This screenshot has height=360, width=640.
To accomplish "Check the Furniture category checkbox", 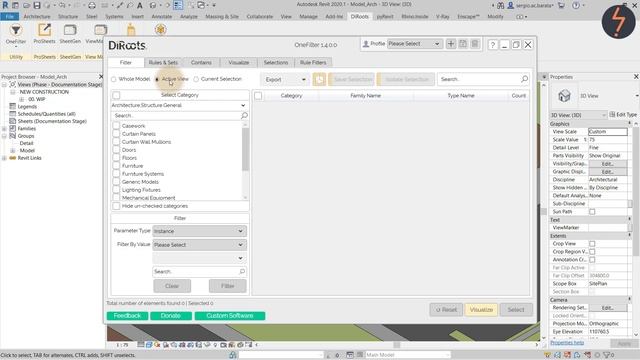I will click(x=116, y=166).
